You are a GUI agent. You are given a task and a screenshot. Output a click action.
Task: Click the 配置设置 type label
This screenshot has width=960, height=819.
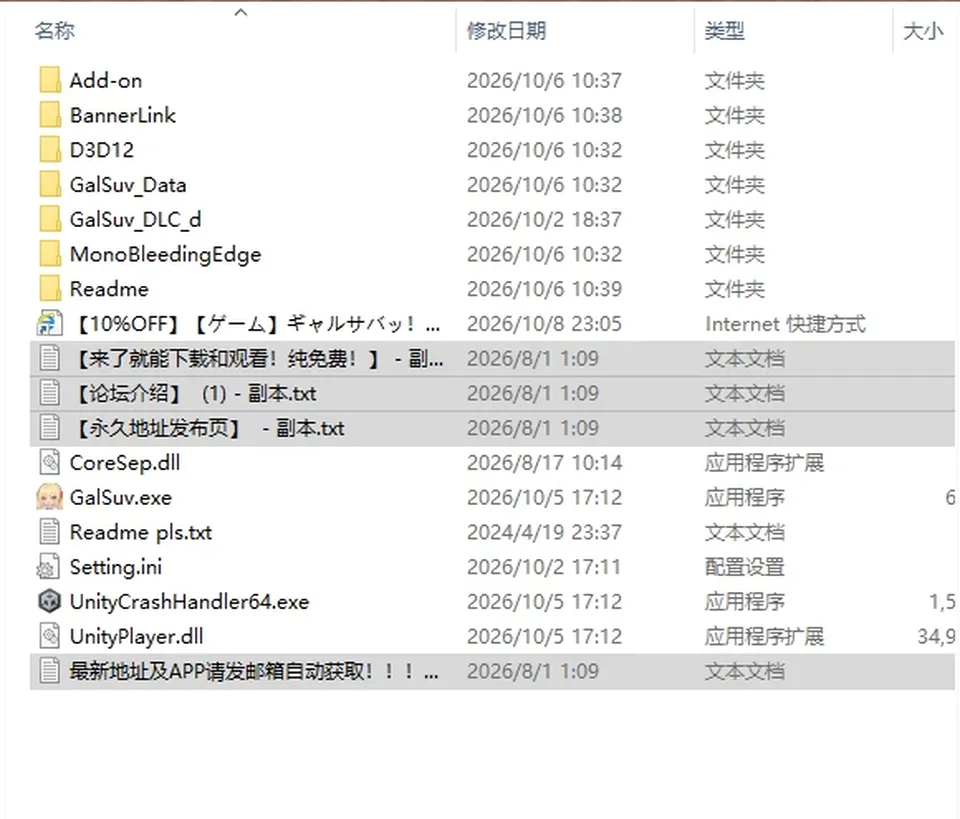pos(744,567)
